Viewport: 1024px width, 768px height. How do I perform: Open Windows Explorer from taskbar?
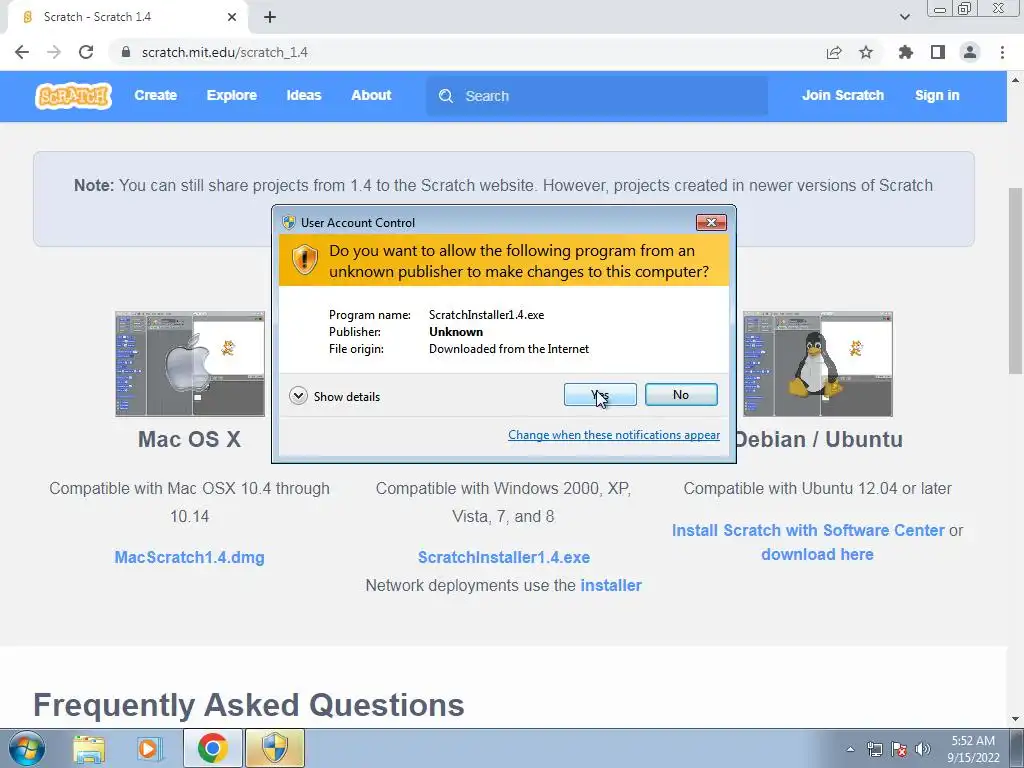click(89, 748)
